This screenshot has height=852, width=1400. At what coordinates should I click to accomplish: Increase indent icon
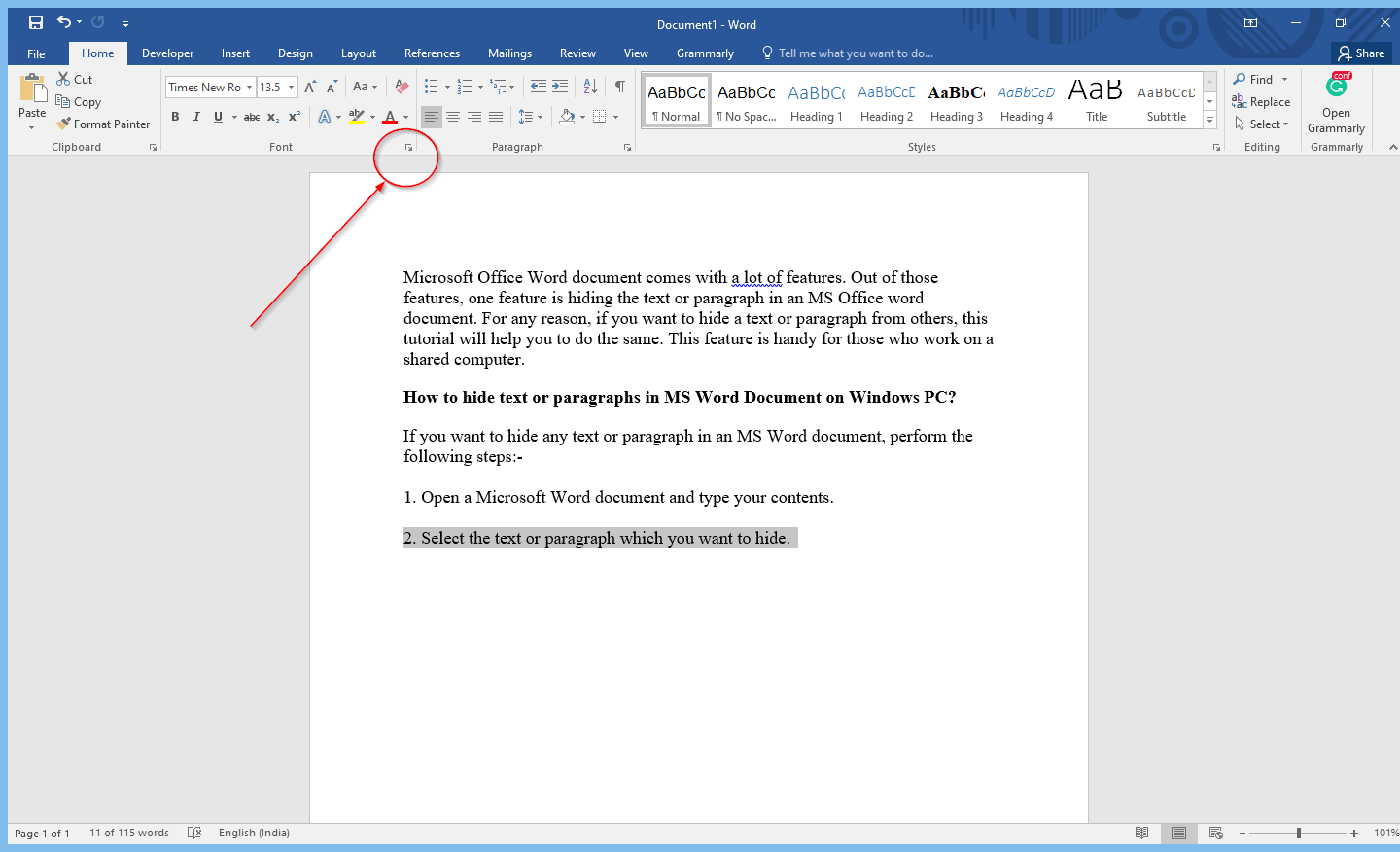[x=560, y=88]
